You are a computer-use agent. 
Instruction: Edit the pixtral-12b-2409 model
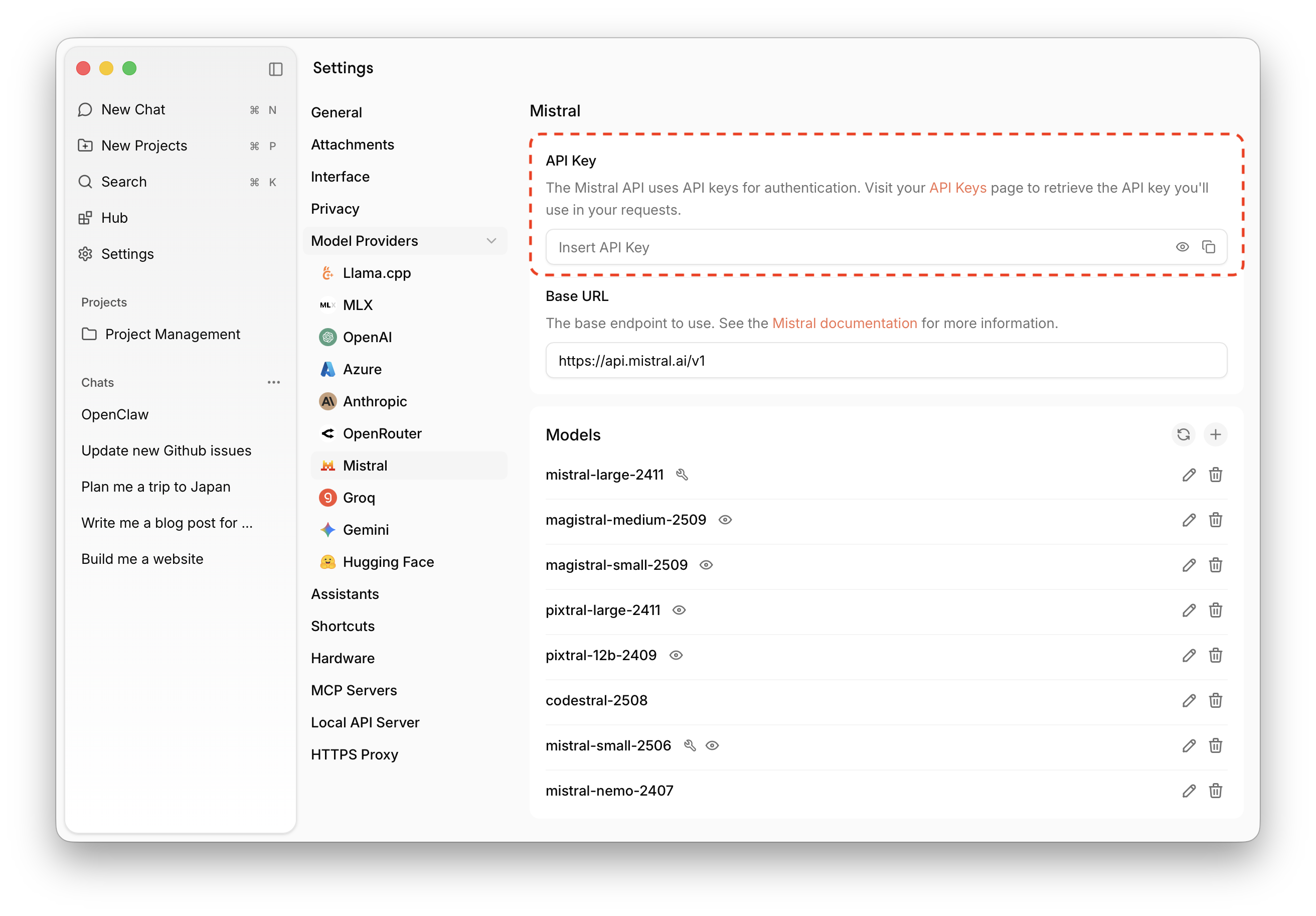[x=1189, y=655]
